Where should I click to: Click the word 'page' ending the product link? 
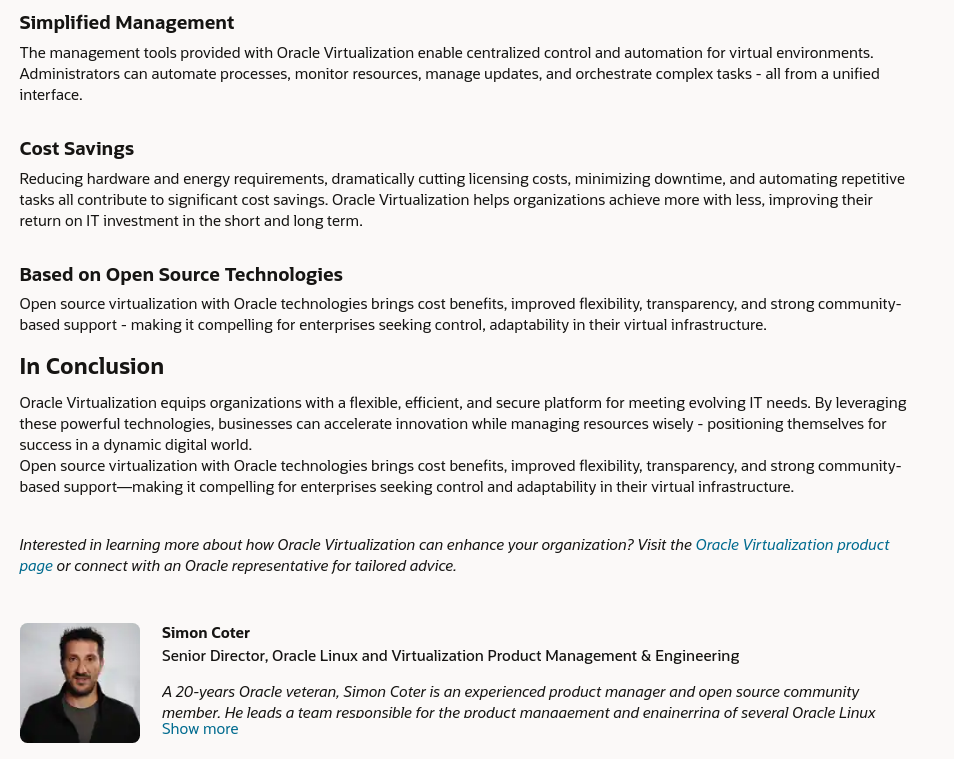tap(36, 566)
